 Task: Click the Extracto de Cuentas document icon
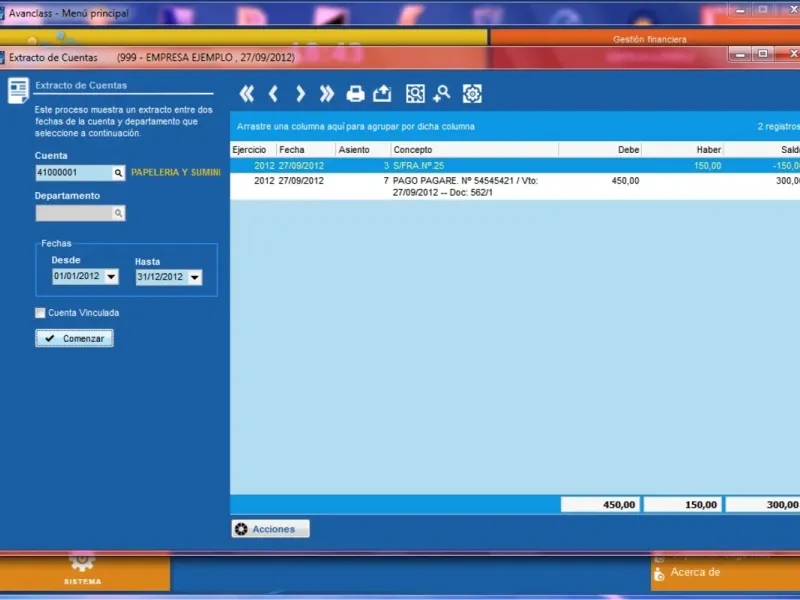(18, 91)
